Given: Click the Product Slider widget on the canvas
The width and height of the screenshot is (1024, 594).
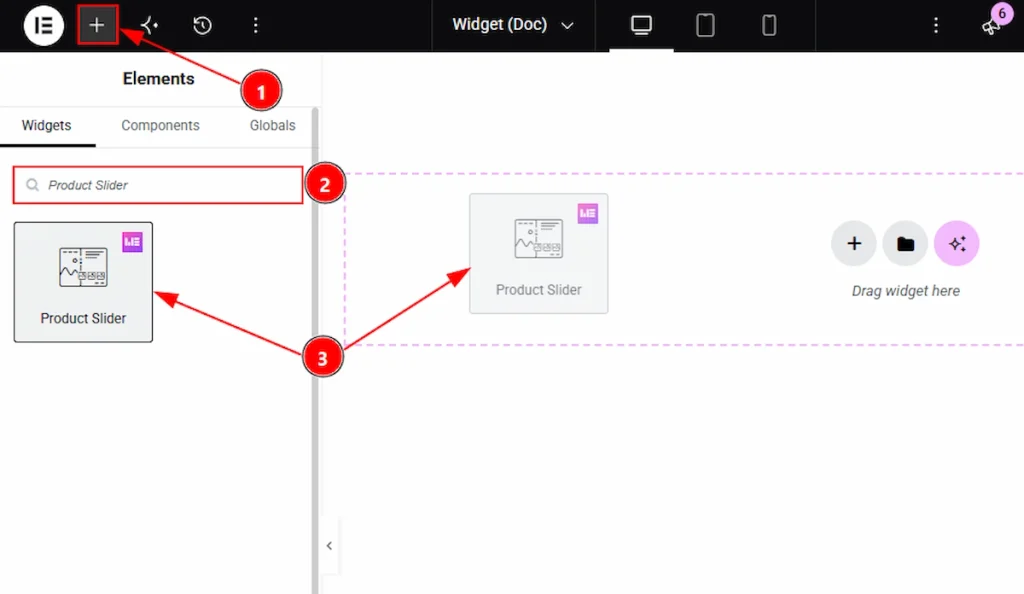Looking at the screenshot, I should pyautogui.click(x=539, y=253).
